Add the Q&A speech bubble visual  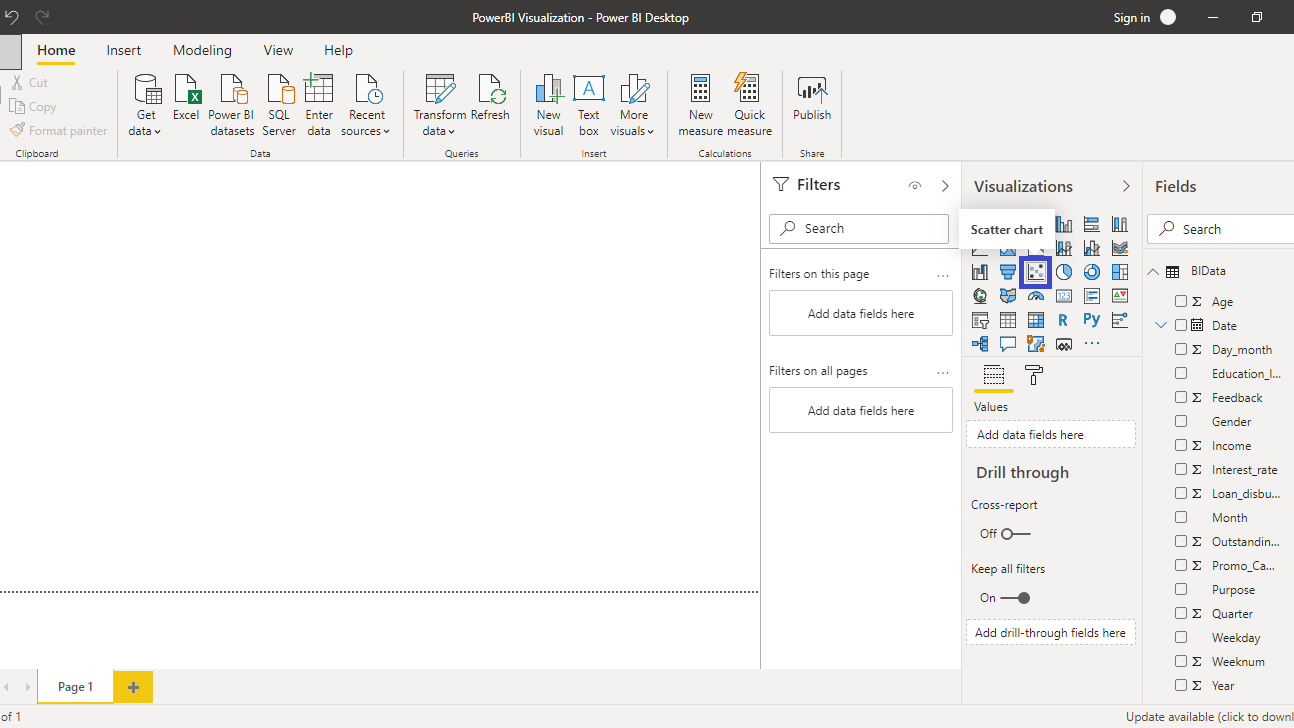(1008, 344)
